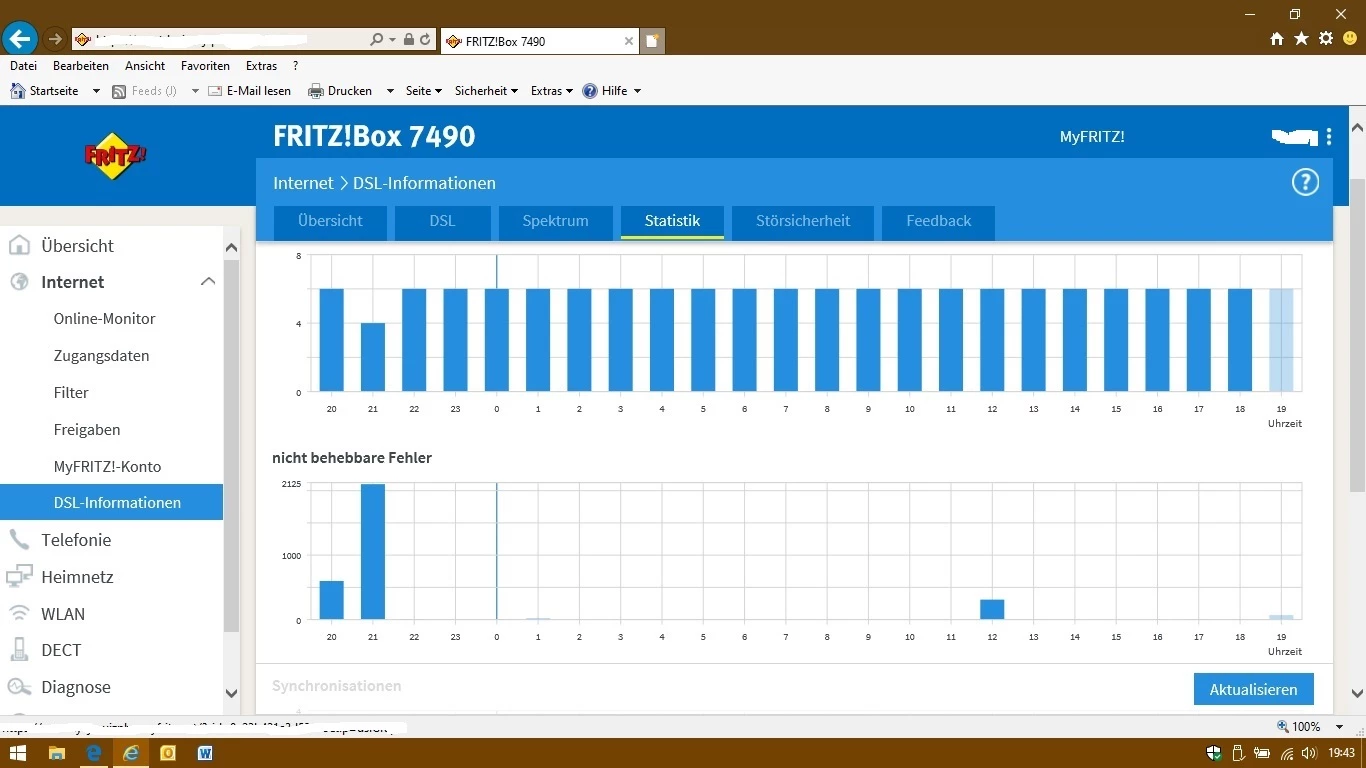This screenshot has width=1366, height=768.
Task: Open the FRITZ!Box help question mark circle
Action: click(x=1305, y=182)
